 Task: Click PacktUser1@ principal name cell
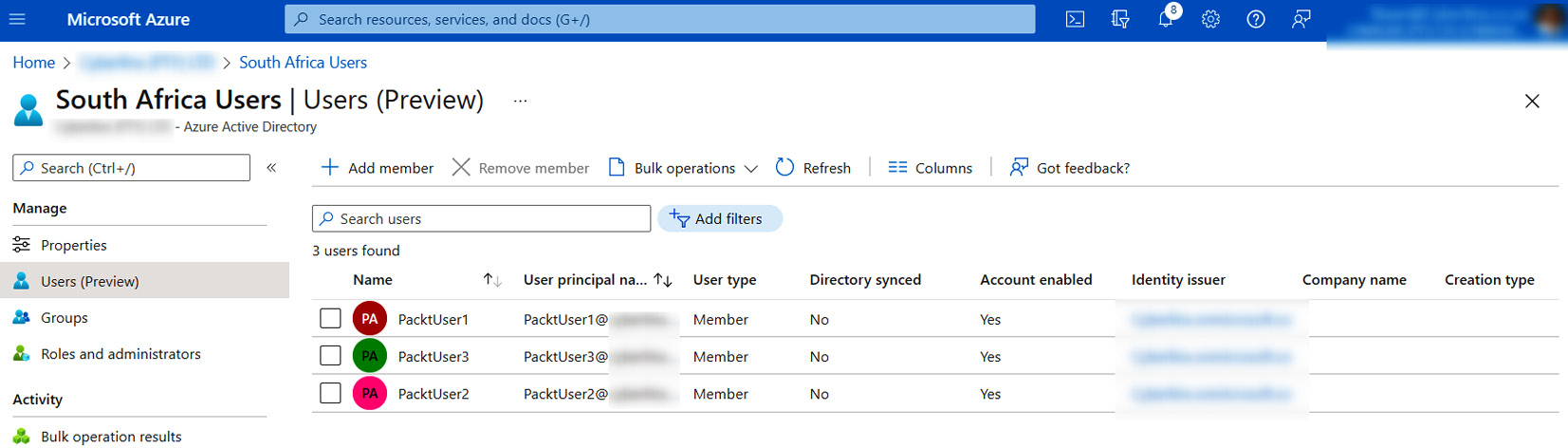[x=600, y=319]
